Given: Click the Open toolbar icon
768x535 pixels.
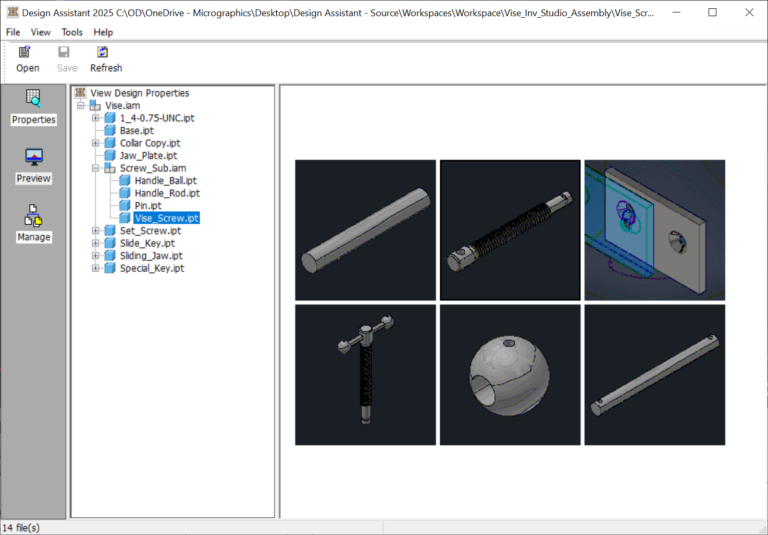Looking at the screenshot, I should tap(24, 52).
